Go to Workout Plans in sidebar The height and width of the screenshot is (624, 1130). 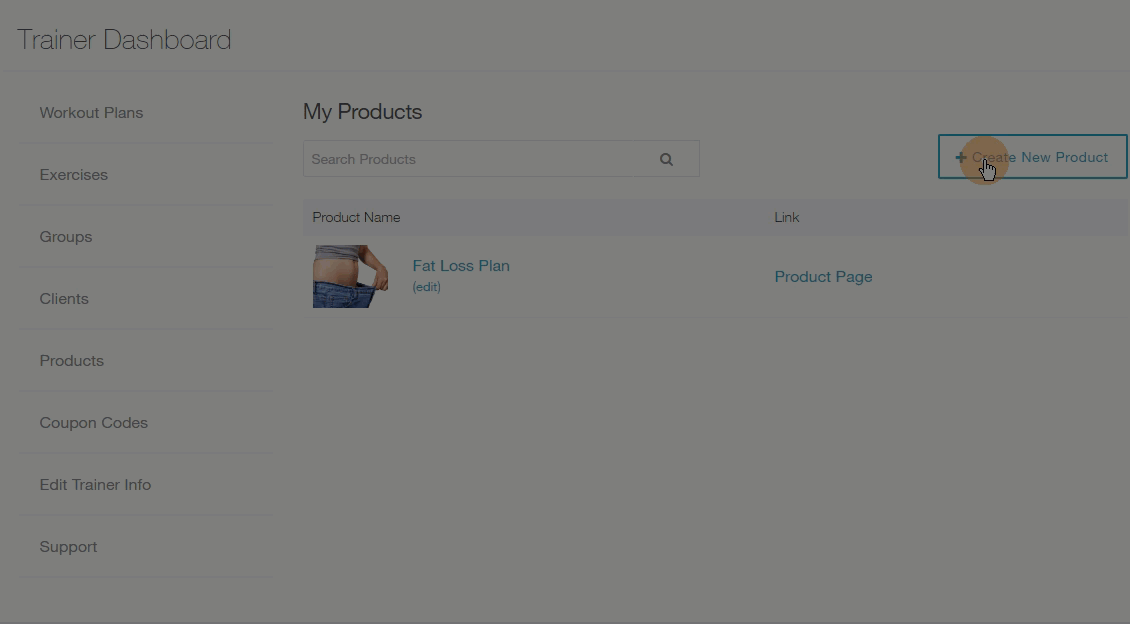(92, 112)
